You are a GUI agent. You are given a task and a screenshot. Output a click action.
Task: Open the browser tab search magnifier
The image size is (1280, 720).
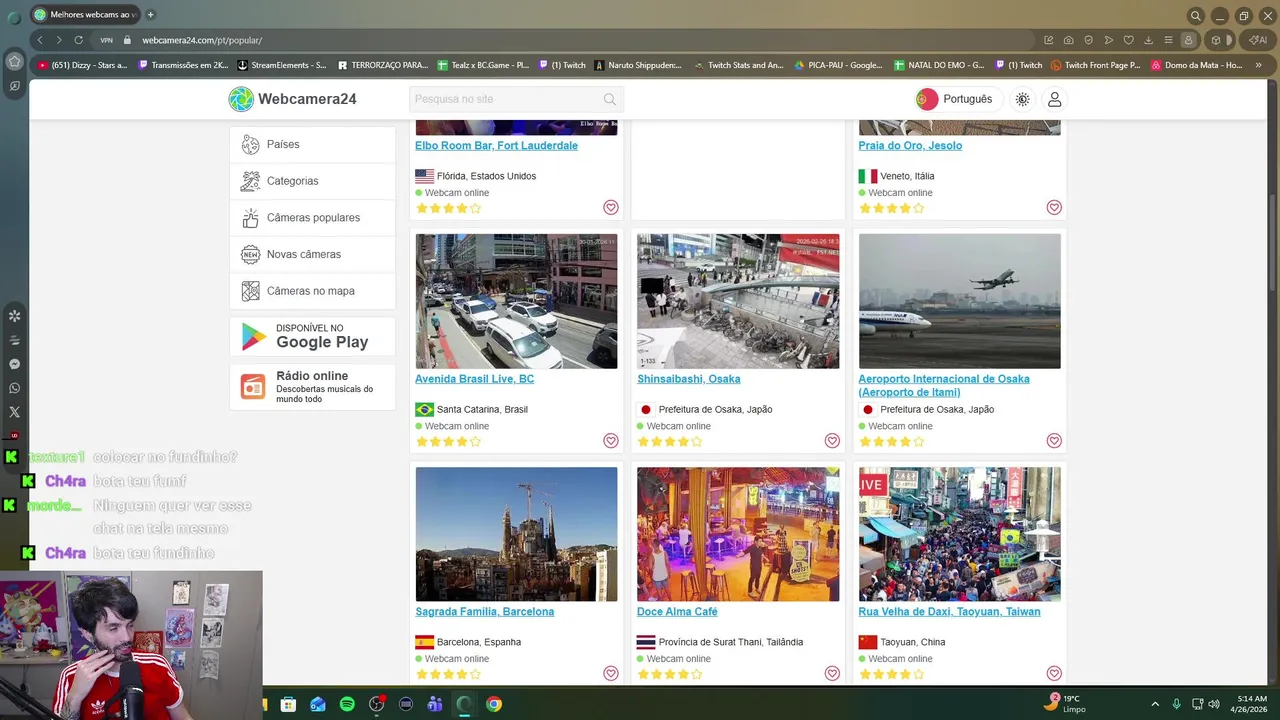(x=1195, y=15)
